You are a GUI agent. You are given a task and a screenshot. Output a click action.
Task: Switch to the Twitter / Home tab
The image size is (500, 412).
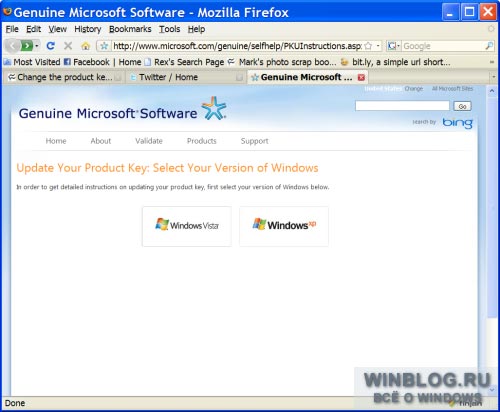pos(186,77)
